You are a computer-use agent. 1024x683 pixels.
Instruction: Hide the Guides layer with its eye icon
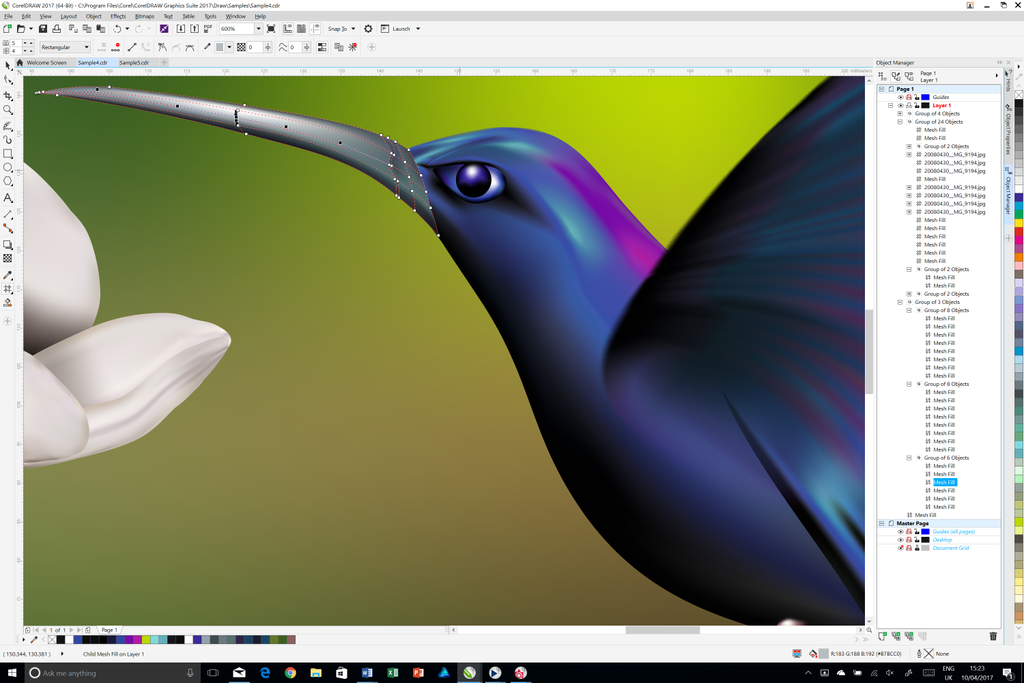(x=900, y=97)
